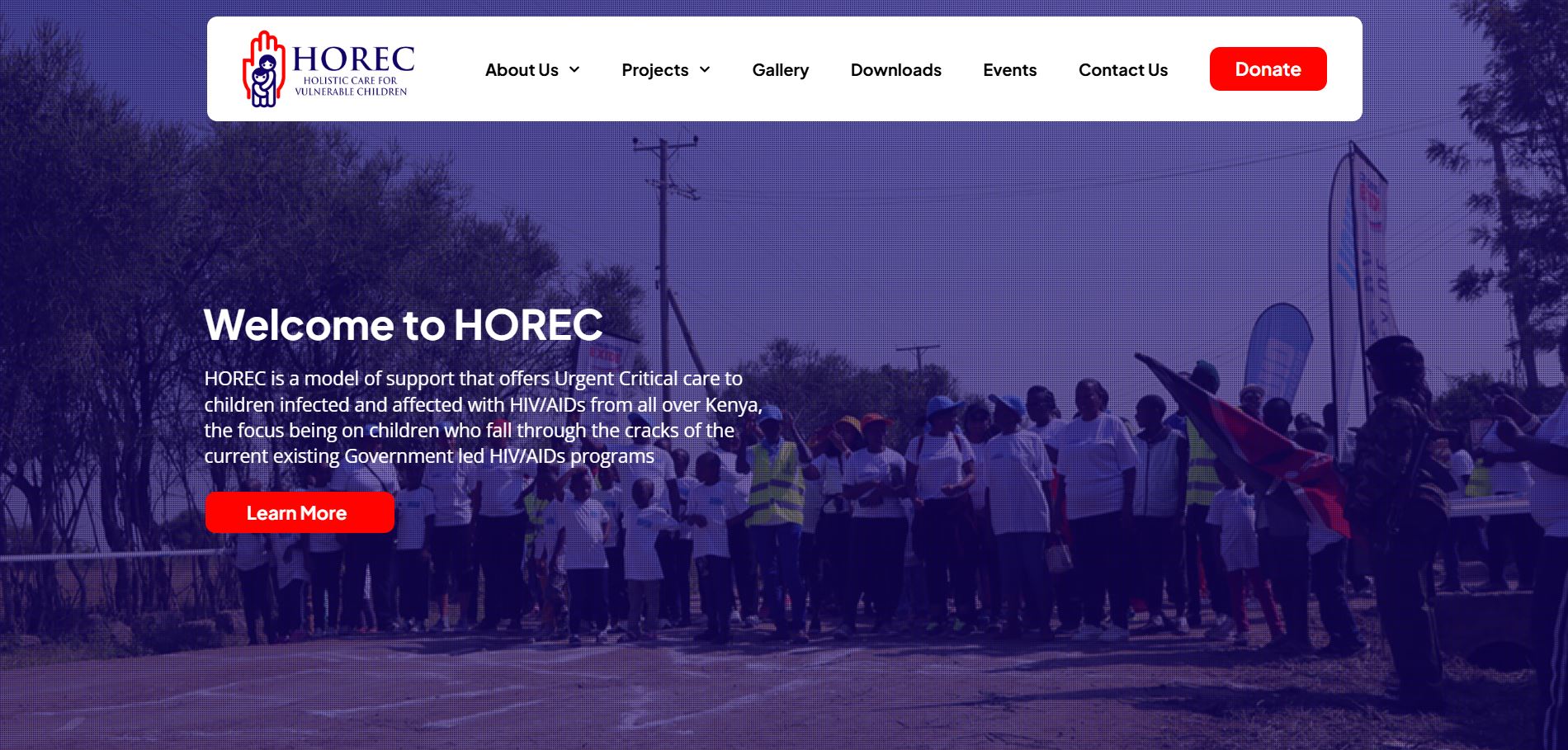The width and height of the screenshot is (1568, 750).
Task: Open the Contact Us page
Action: point(1122,70)
